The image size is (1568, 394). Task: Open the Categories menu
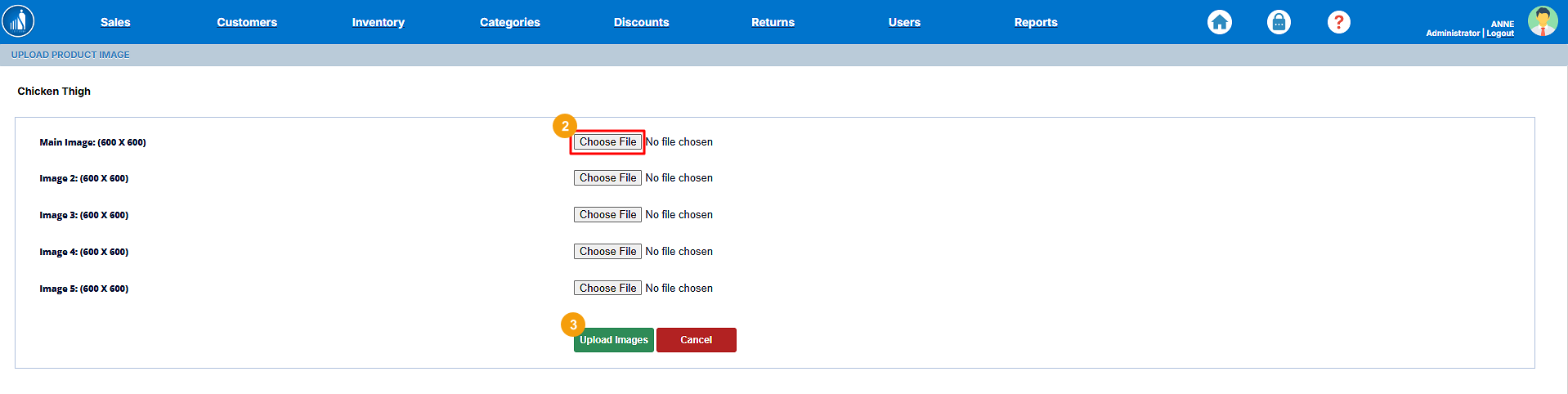coord(509,22)
